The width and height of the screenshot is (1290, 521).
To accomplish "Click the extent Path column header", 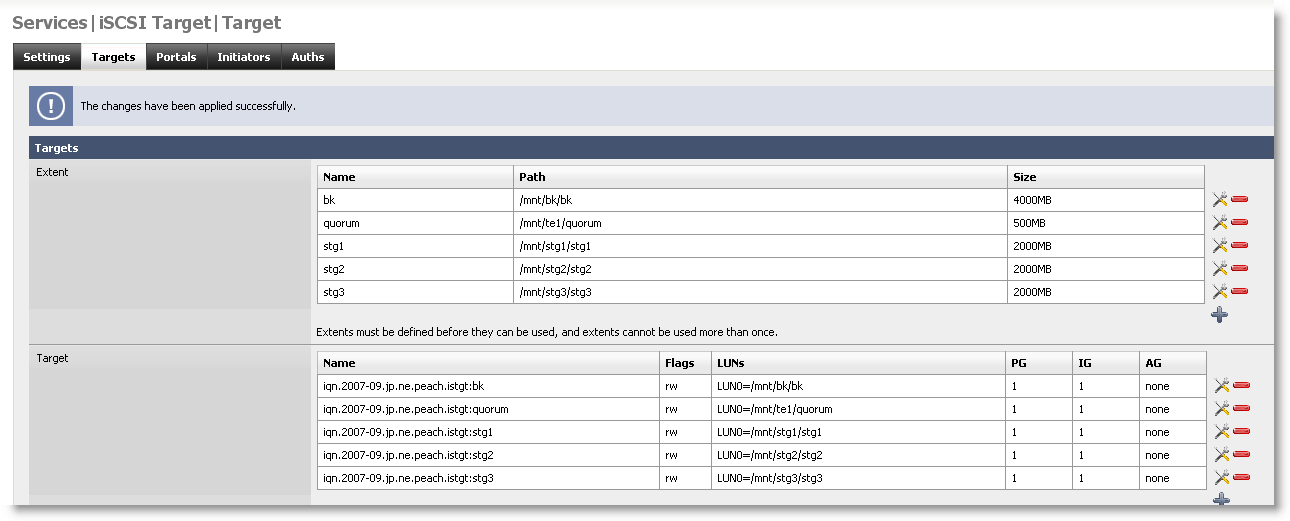I will coord(760,177).
